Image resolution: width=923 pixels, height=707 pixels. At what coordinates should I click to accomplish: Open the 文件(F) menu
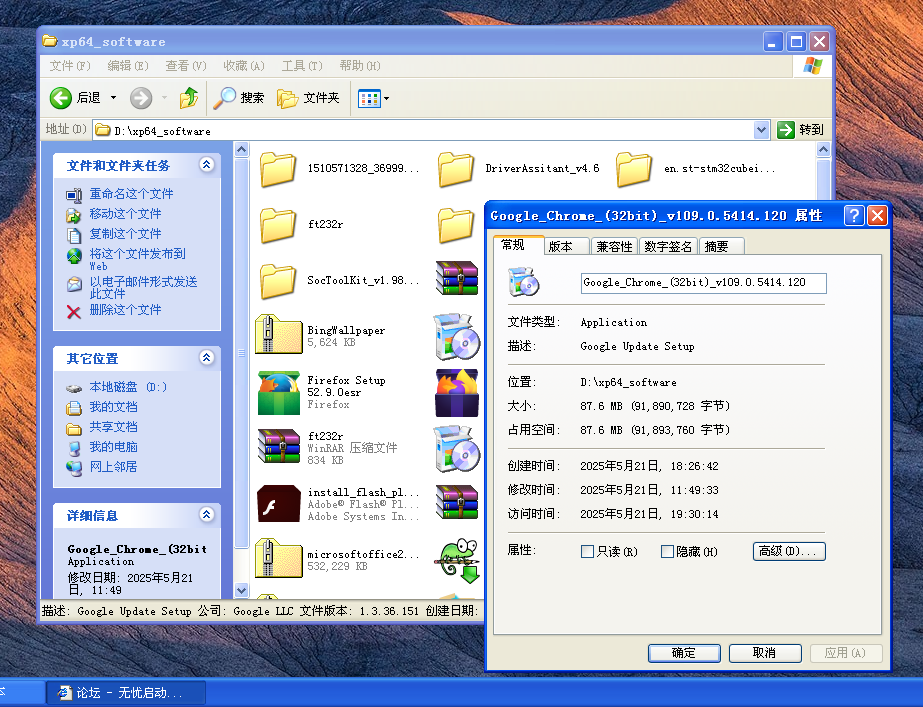coord(69,65)
